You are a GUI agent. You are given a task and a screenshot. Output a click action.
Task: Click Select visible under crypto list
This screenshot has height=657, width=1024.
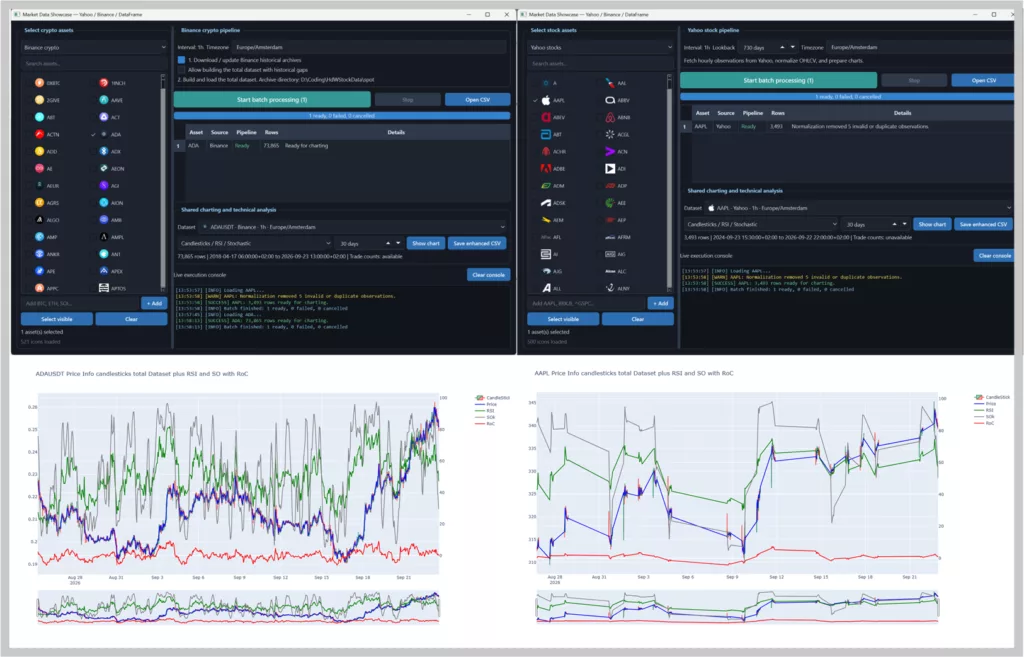click(57, 319)
